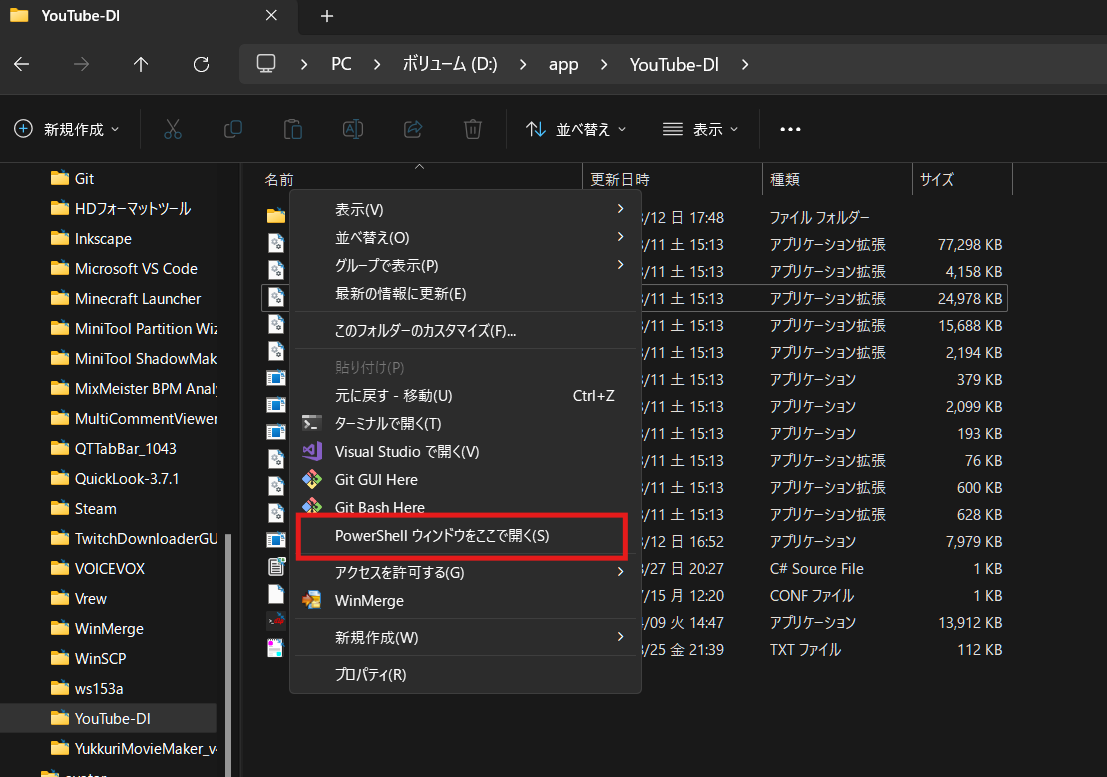
Task: Expand chevron after ボリューム (D:) in path
Action: (523, 64)
